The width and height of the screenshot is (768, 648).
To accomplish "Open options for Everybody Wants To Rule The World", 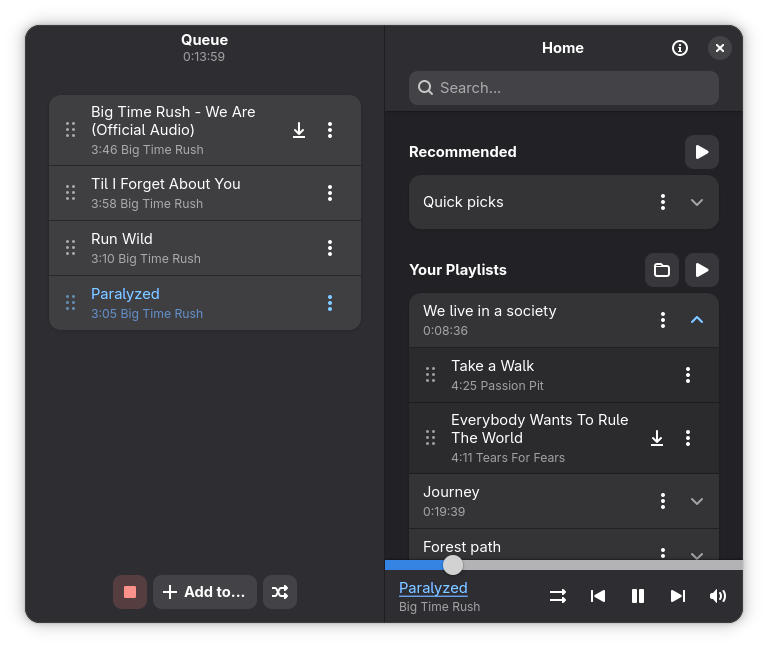I will point(688,438).
